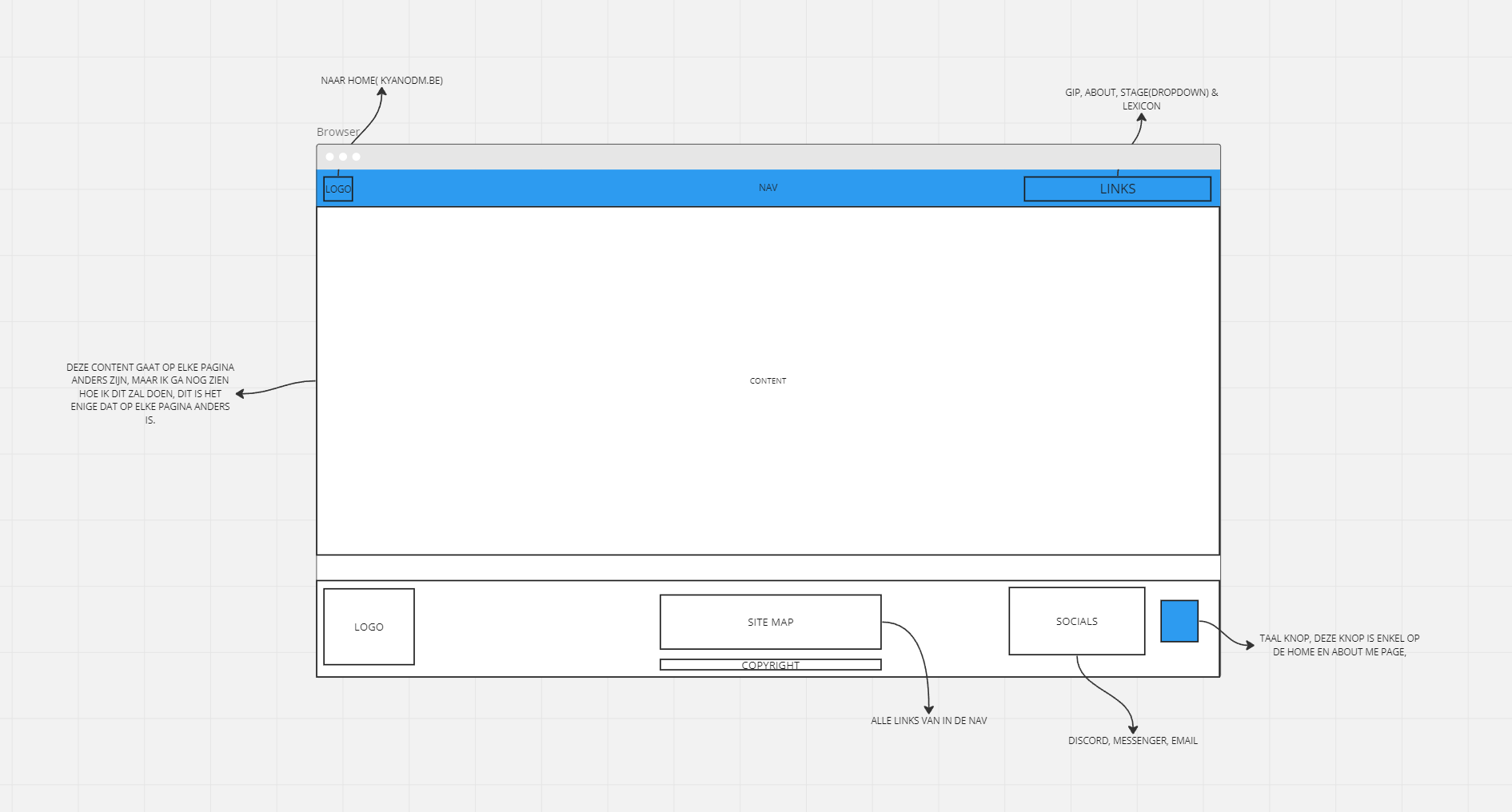Click the first white dot in browser title bar
Image resolution: width=1512 pixels, height=812 pixels.
(329, 157)
